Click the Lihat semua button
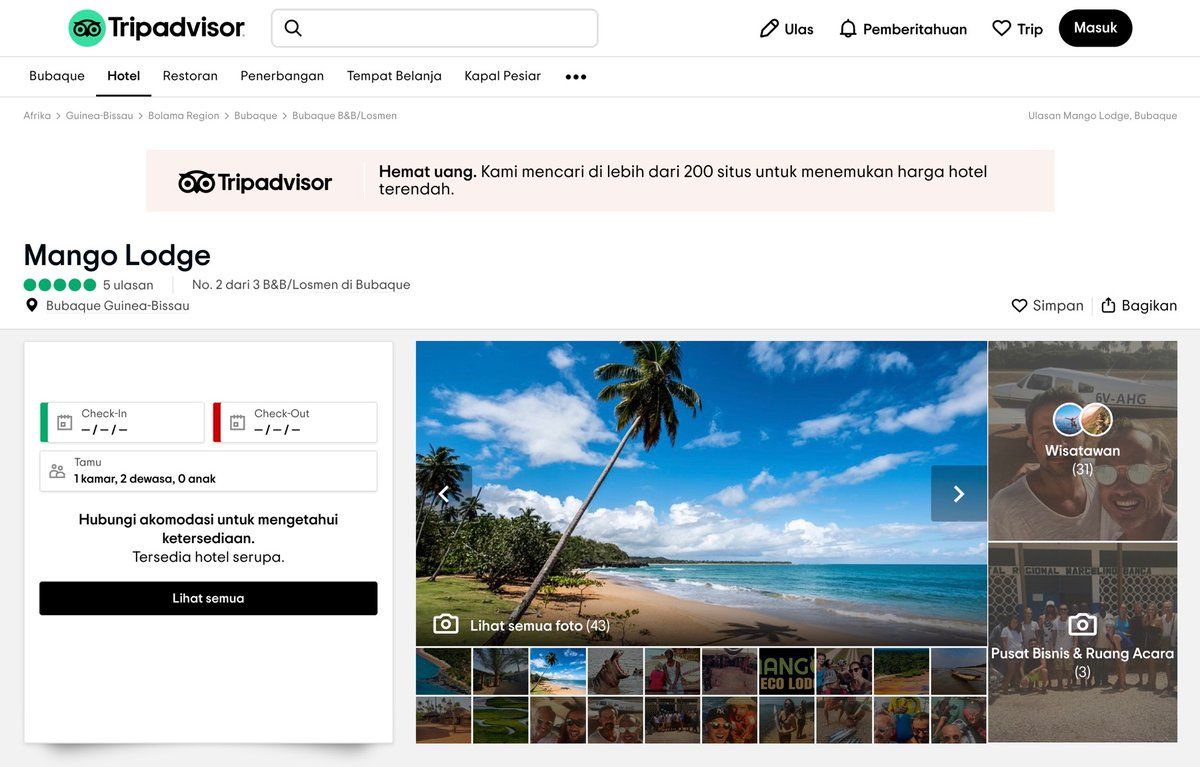Viewport: 1200px width, 767px height. tap(208, 598)
